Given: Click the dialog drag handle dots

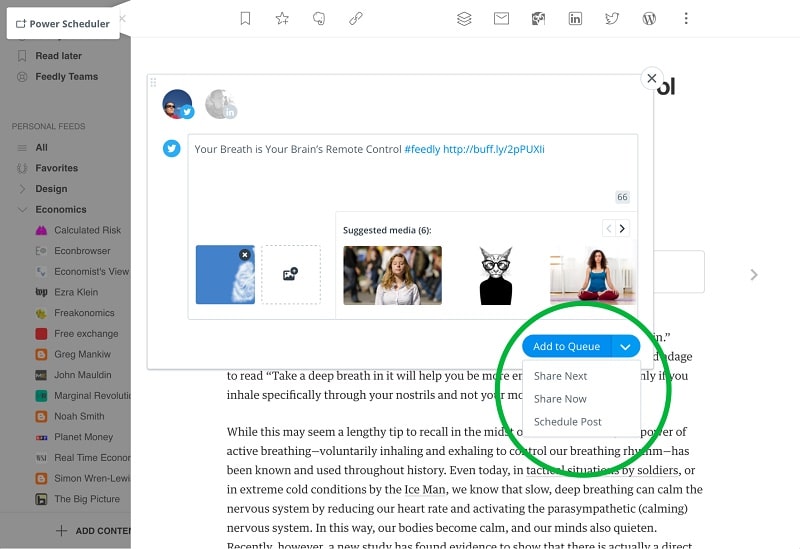Looking at the screenshot, I should tap(153, 82).
